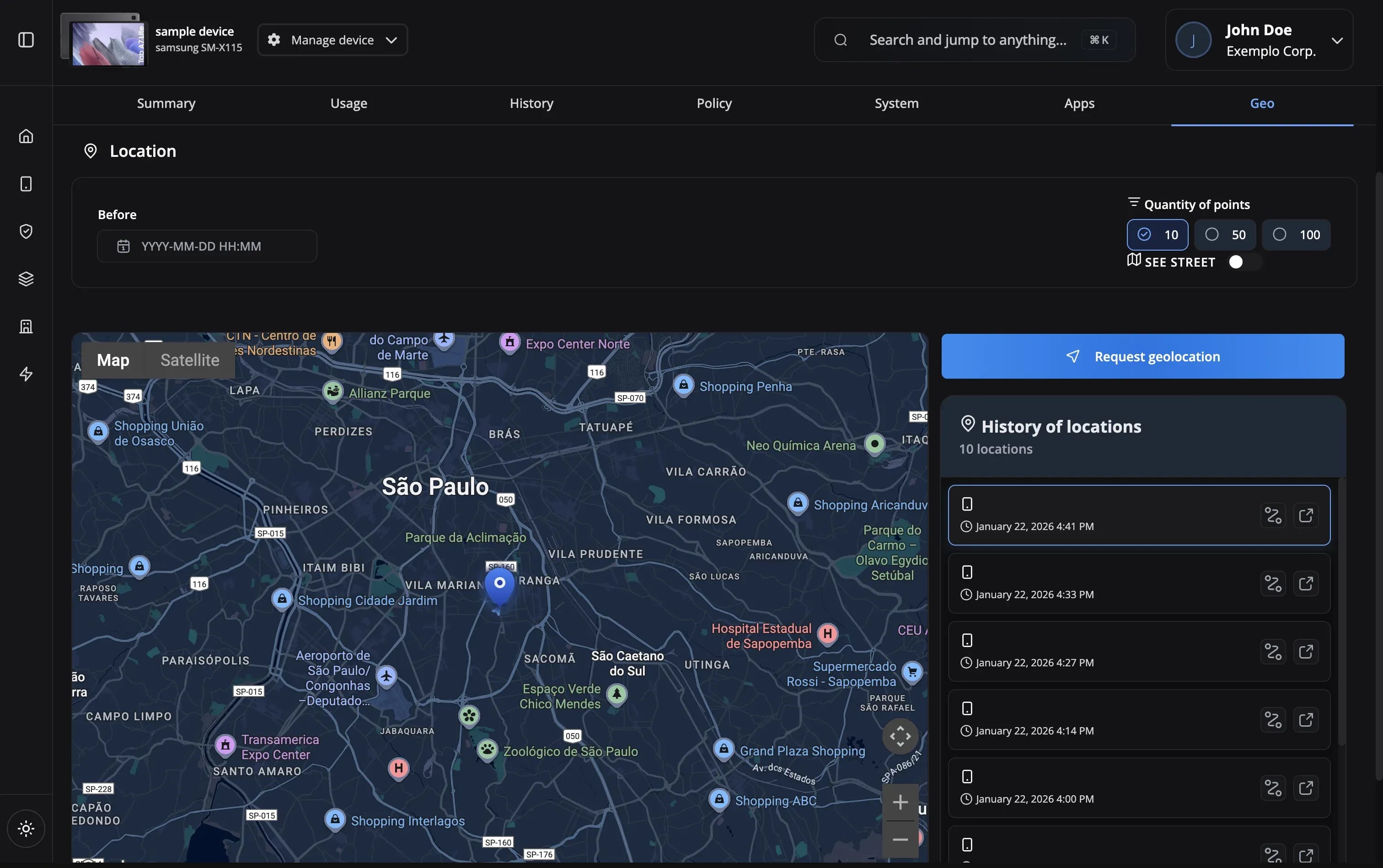Open the Home section in the sidebar
The image size is (1383, 868).
(26, 136)
